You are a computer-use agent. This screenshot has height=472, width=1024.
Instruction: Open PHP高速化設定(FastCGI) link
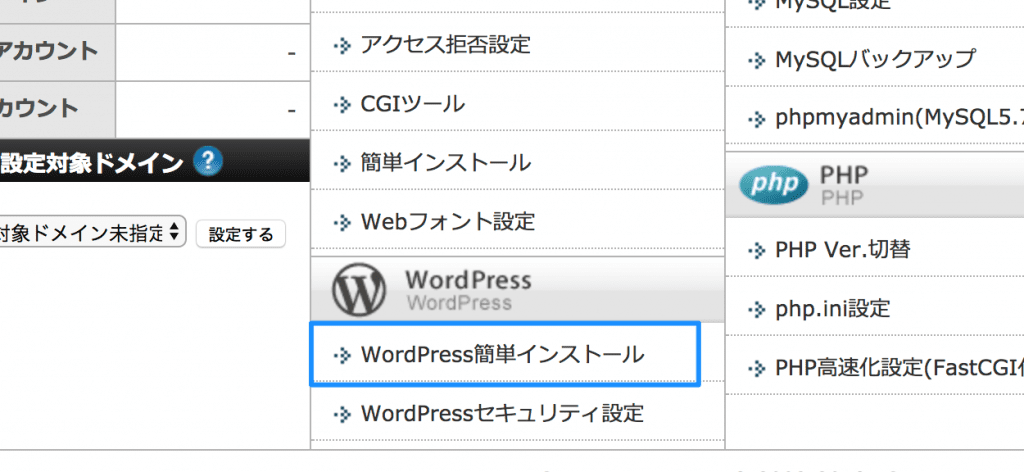tap(899, 369)
